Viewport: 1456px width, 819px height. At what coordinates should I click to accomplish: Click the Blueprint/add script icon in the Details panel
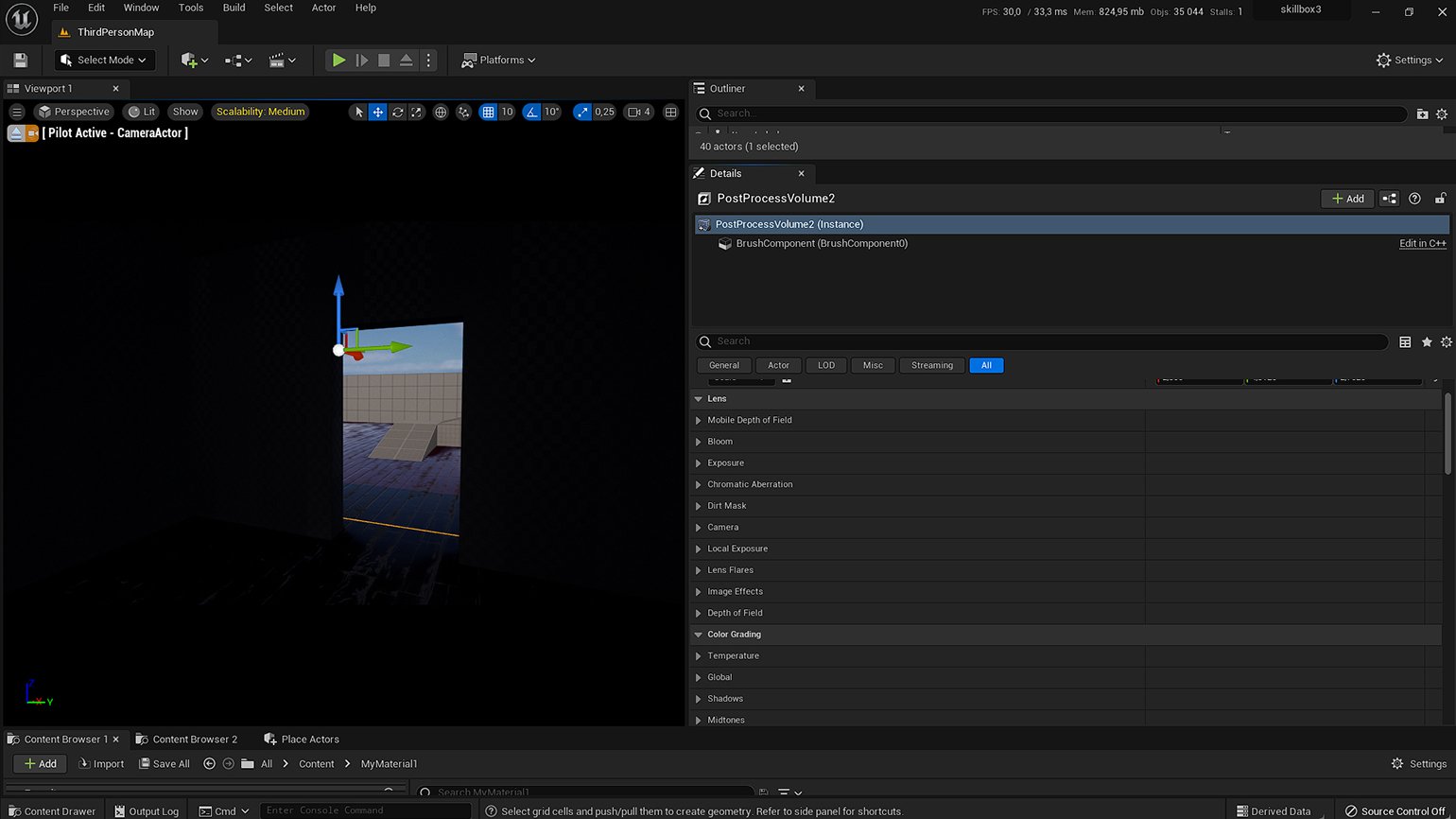click(x=1389, y=199)
